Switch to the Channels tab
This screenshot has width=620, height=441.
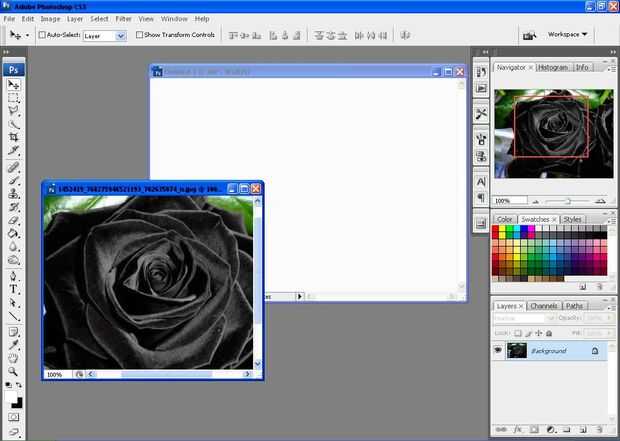(x=544, y=306)
